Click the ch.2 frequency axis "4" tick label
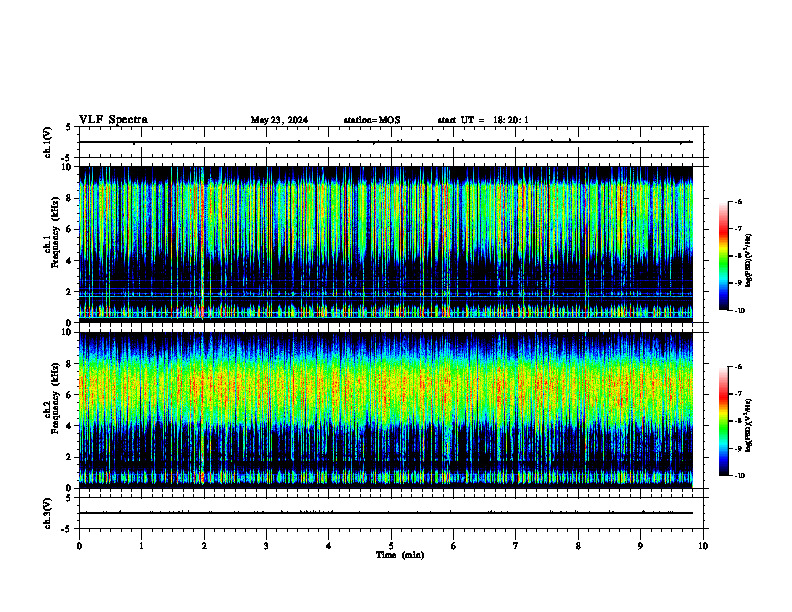The image size is (792, 612). [x=70, y=426]
